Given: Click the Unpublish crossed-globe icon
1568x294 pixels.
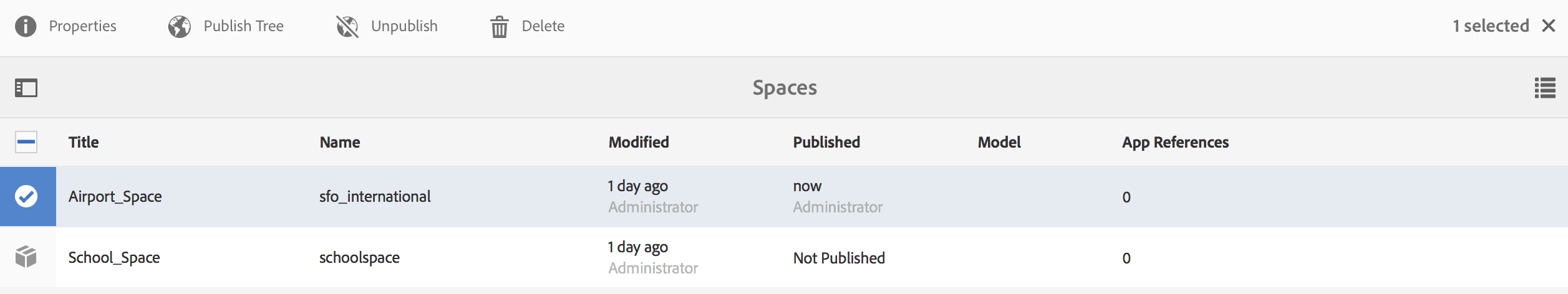Looking at the screenshot, I should click(x=347, y=26).
